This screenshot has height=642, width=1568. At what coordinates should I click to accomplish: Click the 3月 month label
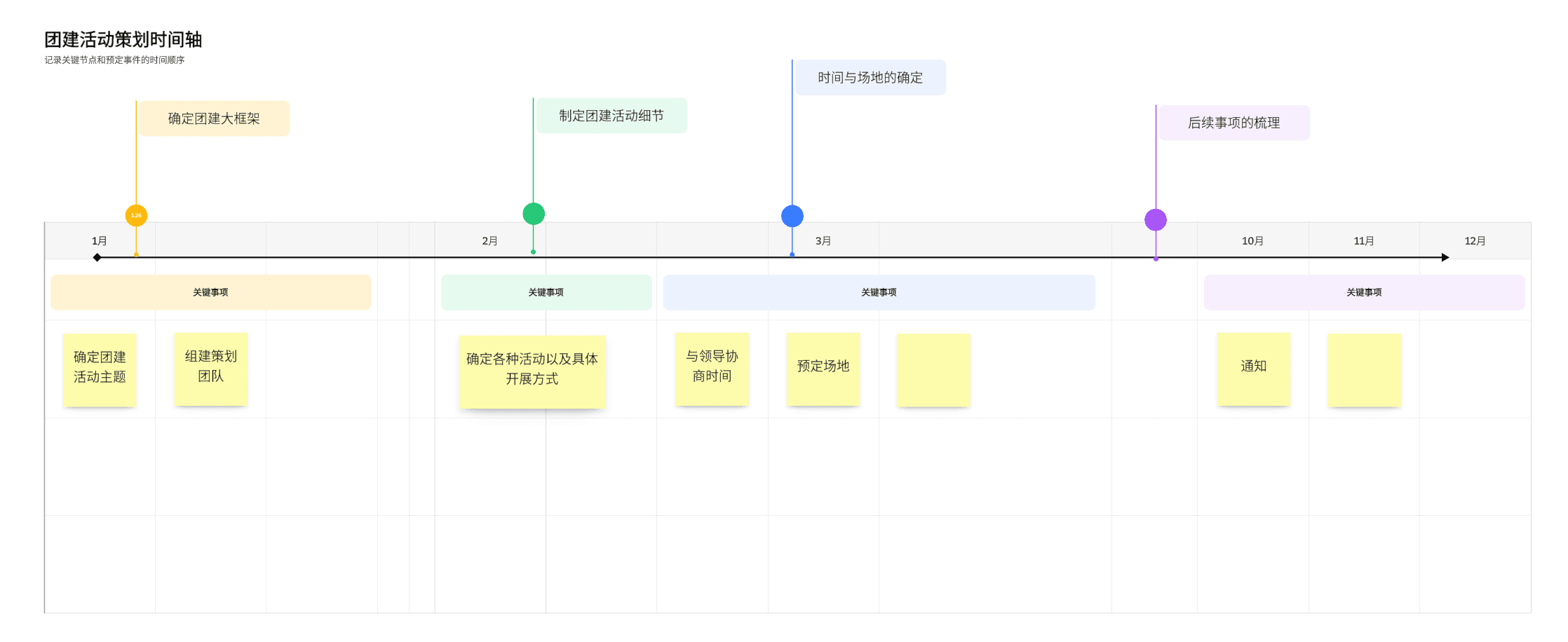coord(823,241)
